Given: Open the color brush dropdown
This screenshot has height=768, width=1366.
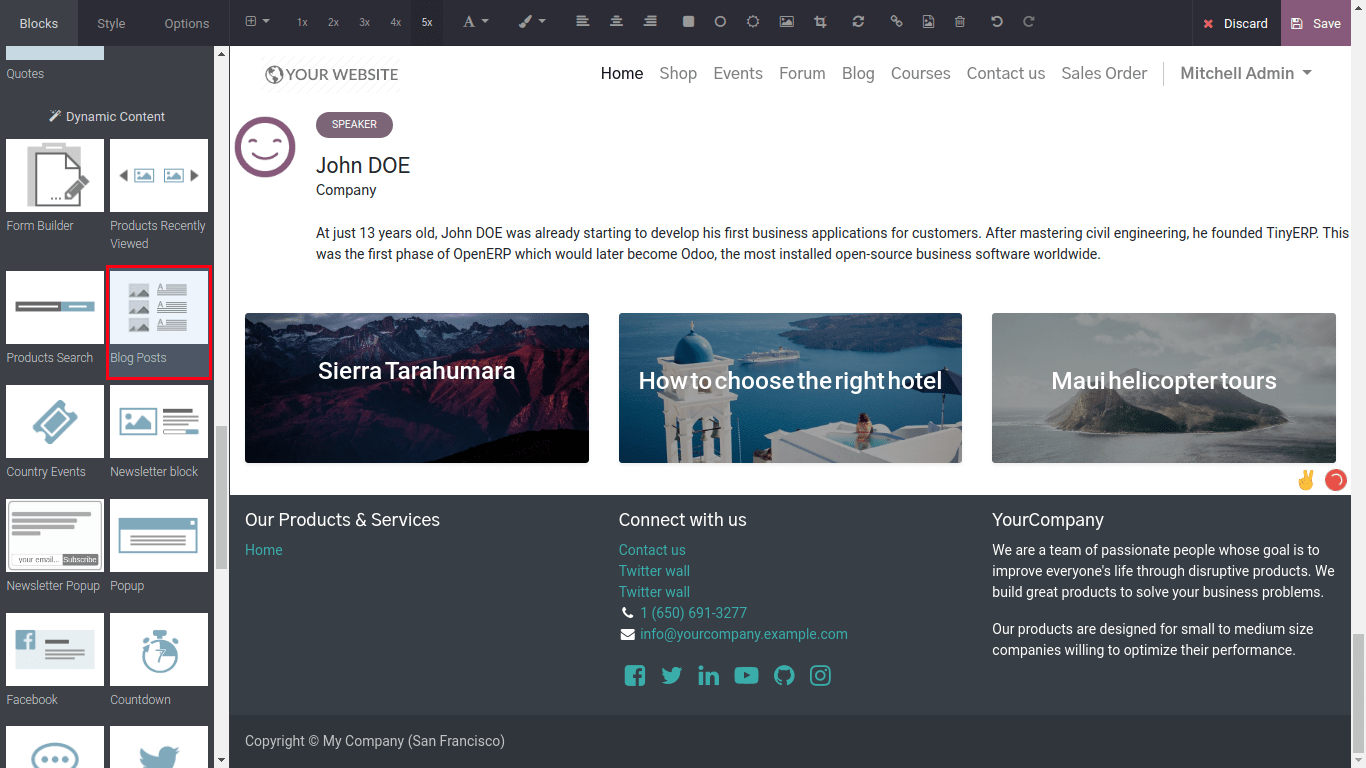Looking at the screenshot, I should pos(532,22).
